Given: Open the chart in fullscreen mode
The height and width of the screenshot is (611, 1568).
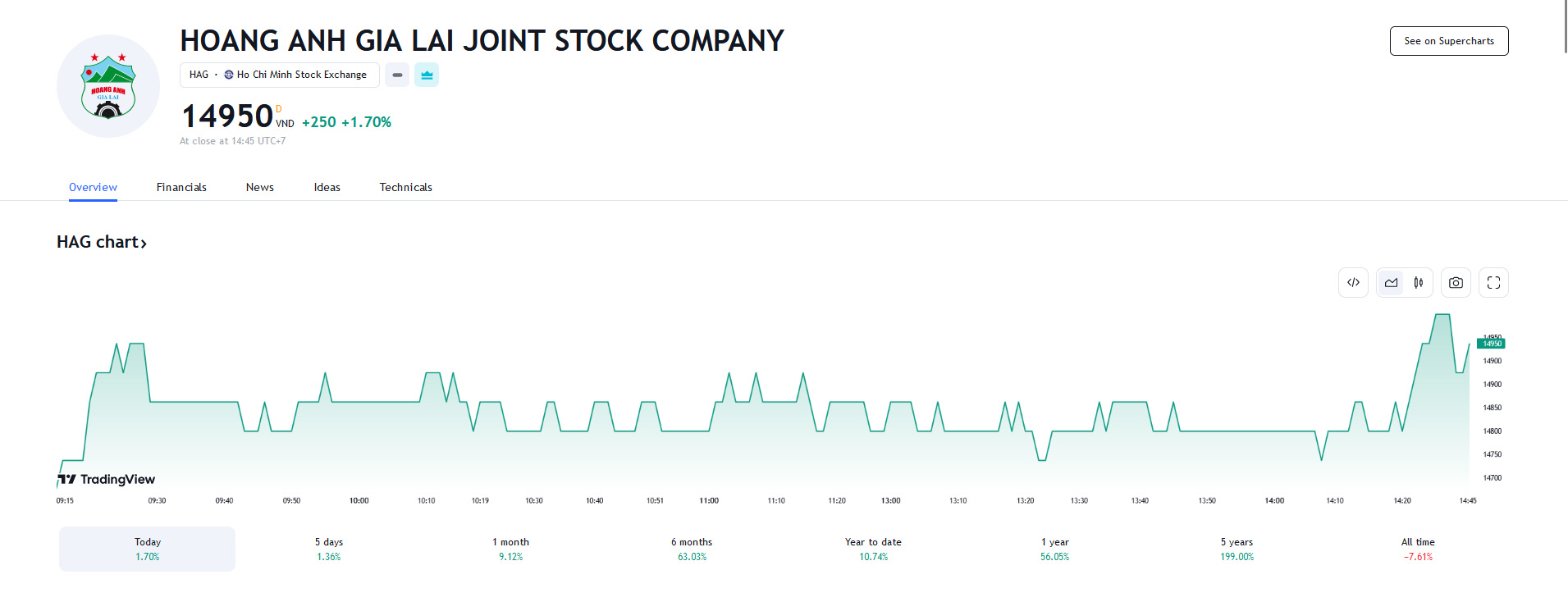Looking at the screenshot, I should pyautogui.click(x=1493, y=283).
